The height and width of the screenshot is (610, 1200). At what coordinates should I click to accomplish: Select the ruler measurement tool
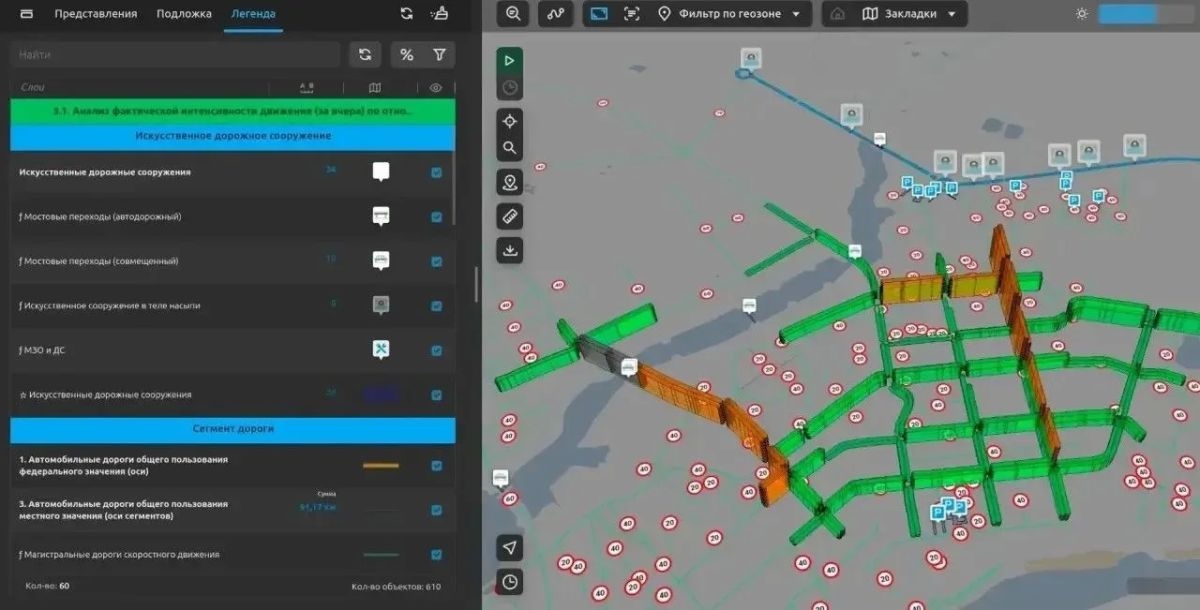510,216
